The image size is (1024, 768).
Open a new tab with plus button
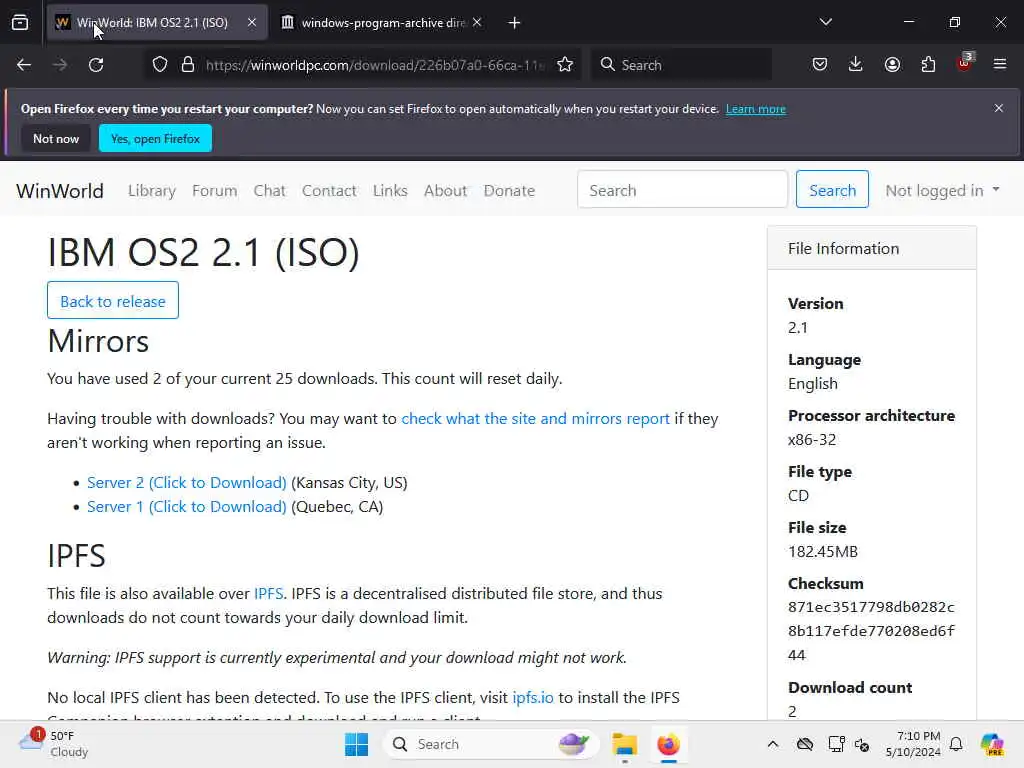pos(515,23)
